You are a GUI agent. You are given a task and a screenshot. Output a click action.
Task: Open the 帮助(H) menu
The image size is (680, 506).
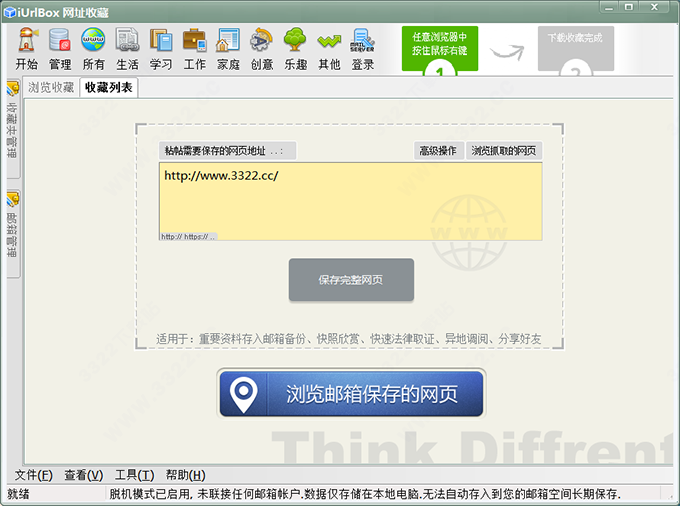[186, 475]
